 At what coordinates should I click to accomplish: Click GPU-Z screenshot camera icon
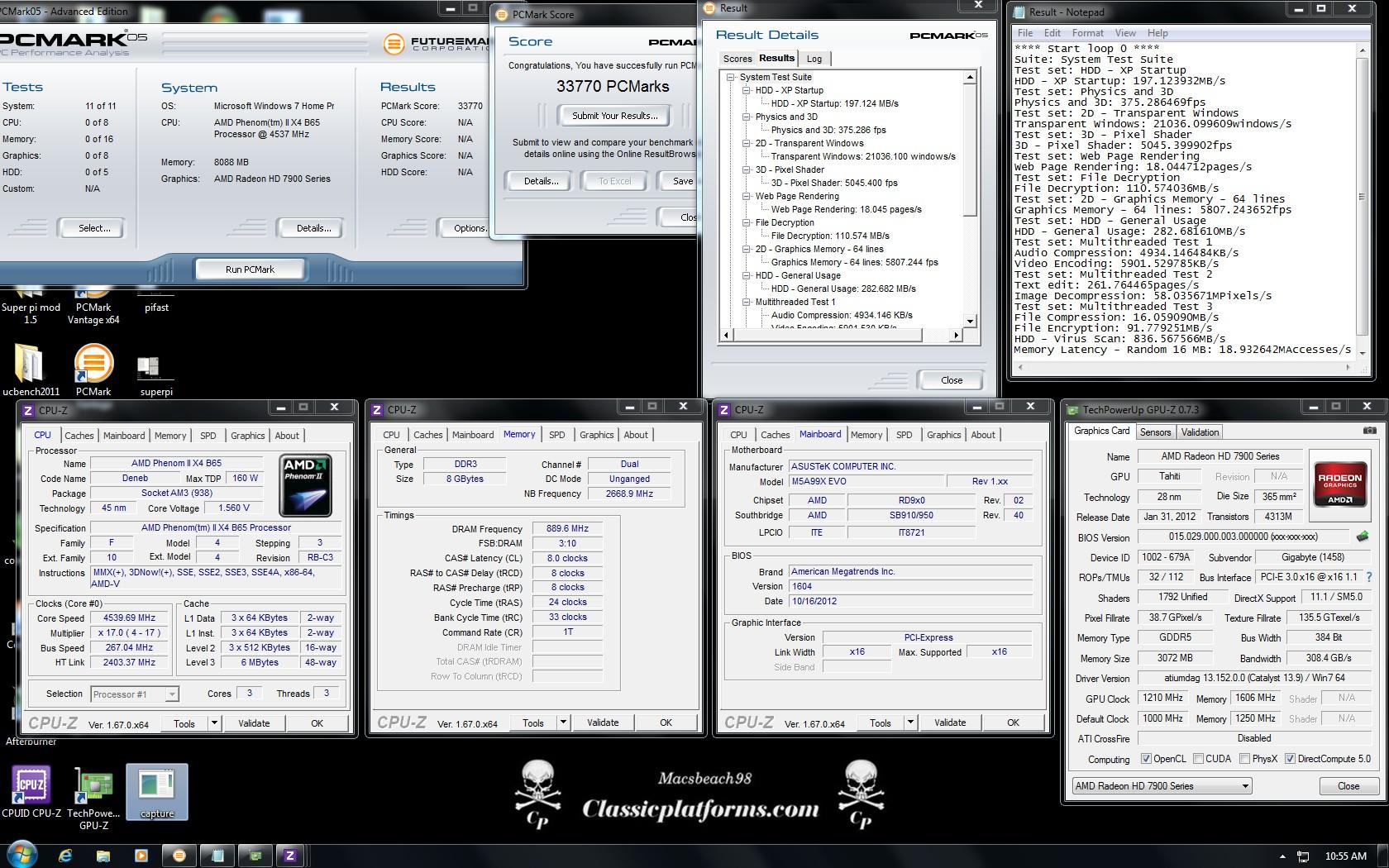1370,432
